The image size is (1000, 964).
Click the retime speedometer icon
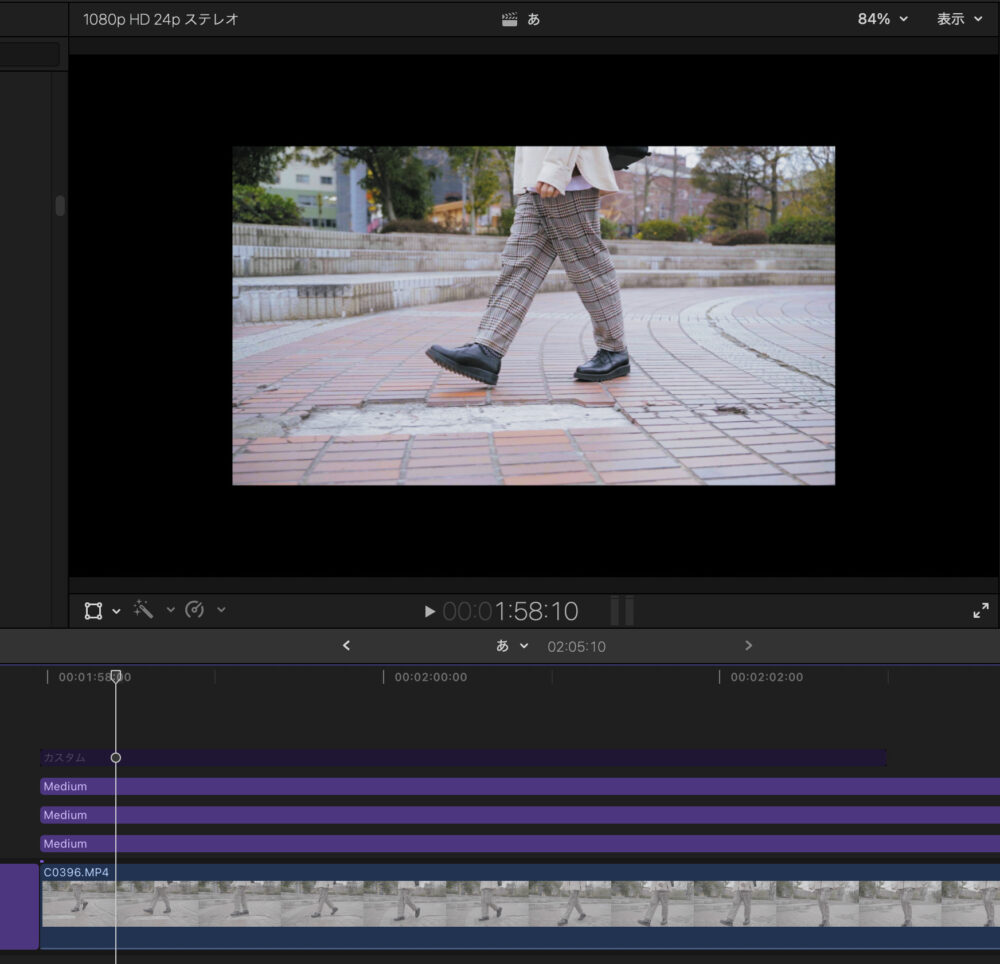point(195,610)
